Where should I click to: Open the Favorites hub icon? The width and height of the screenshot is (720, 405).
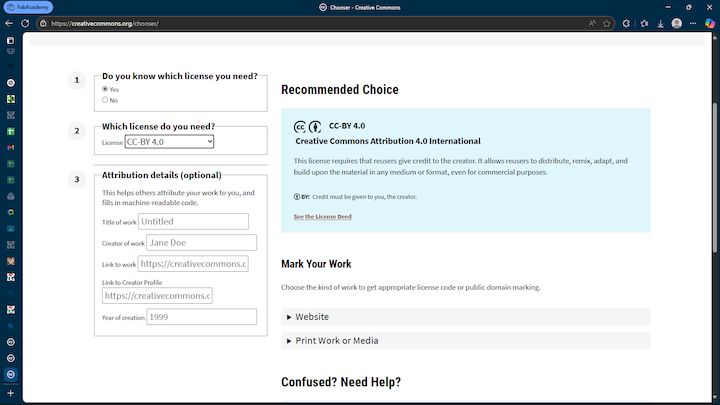tap(644, 23)
